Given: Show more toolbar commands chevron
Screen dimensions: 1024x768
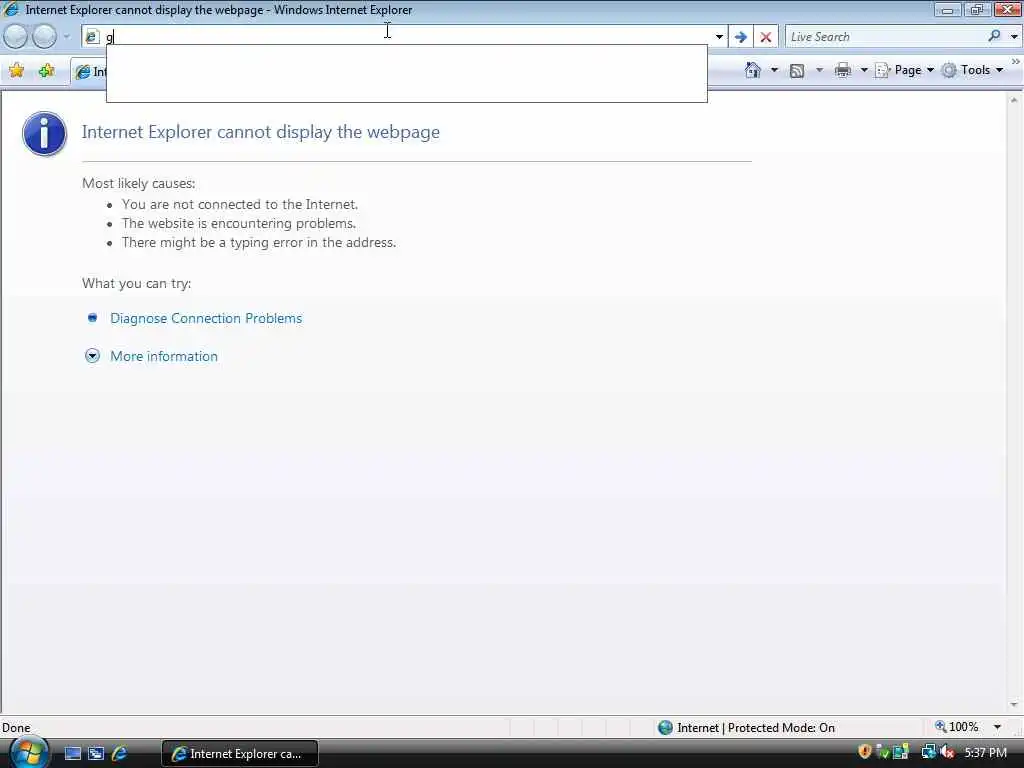Looking at the screenshot, I should [x=1016, y=61].
